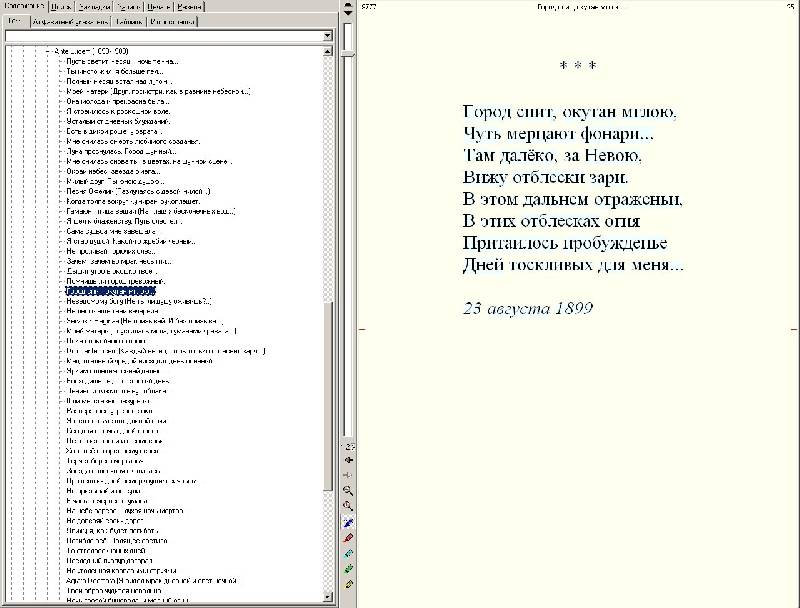The image size is (800, 608).
Task: Open poem "Я шел к блаженству. Путь блестел..."
Action: [x=124, y=221]
